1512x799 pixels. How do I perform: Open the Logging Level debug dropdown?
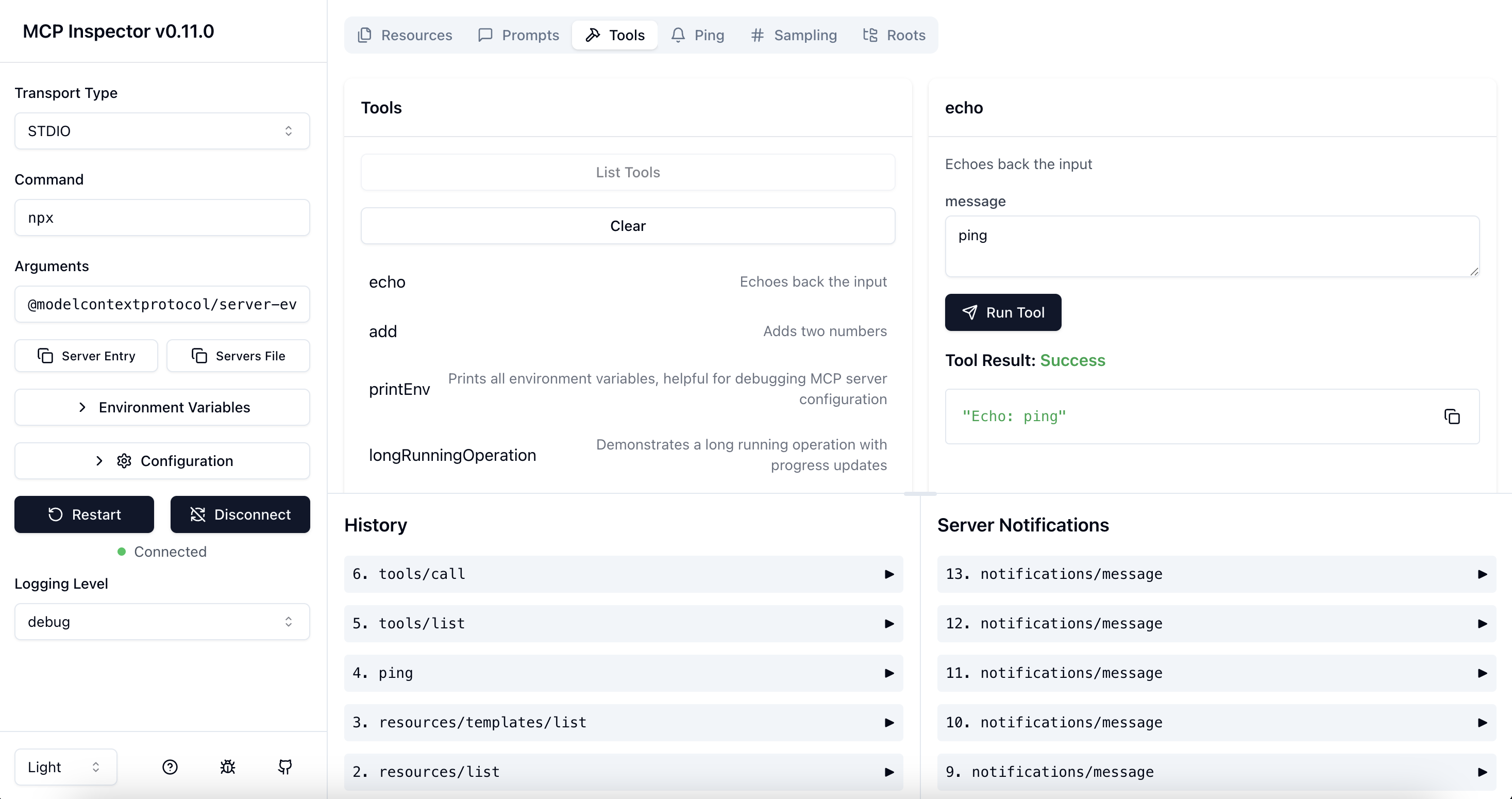pos(161,622)
